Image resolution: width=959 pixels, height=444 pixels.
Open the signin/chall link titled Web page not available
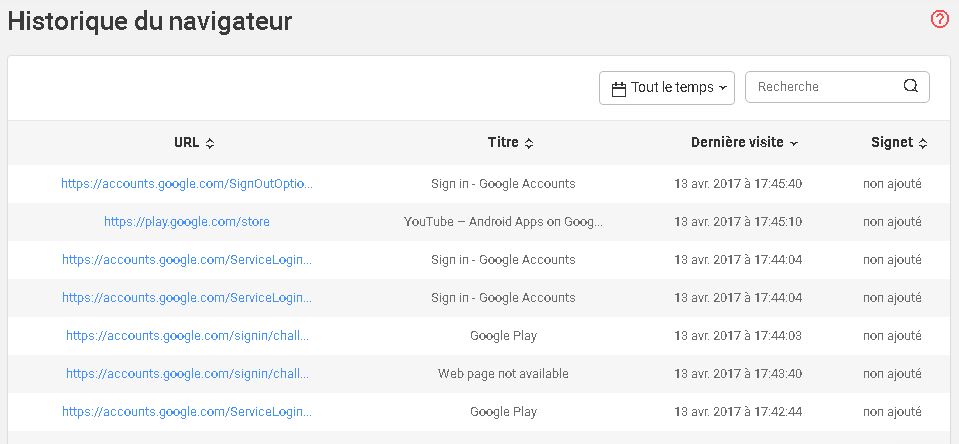[187, 374]
